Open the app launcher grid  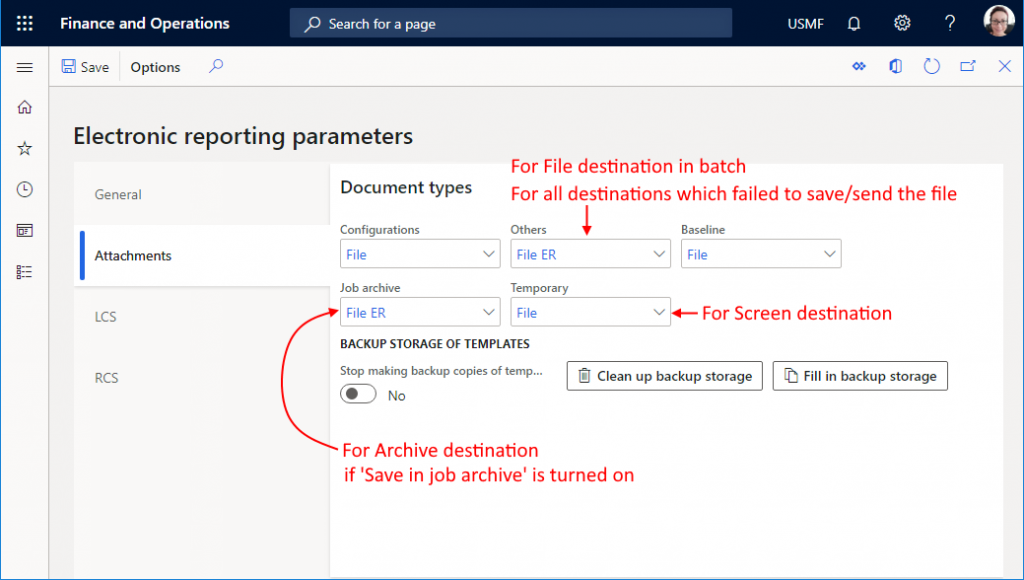pyautogui.click(x=24, y=22)
